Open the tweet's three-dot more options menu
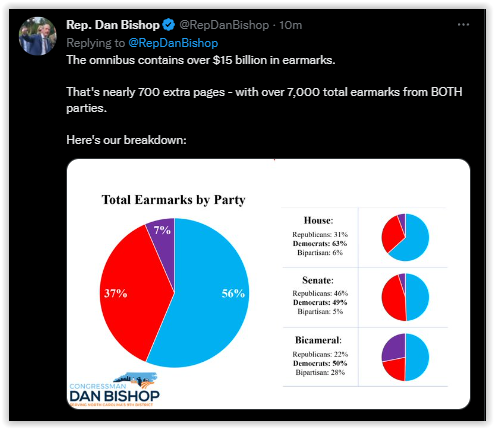Screen dimensions: 494x429 [x=463, y=25]
